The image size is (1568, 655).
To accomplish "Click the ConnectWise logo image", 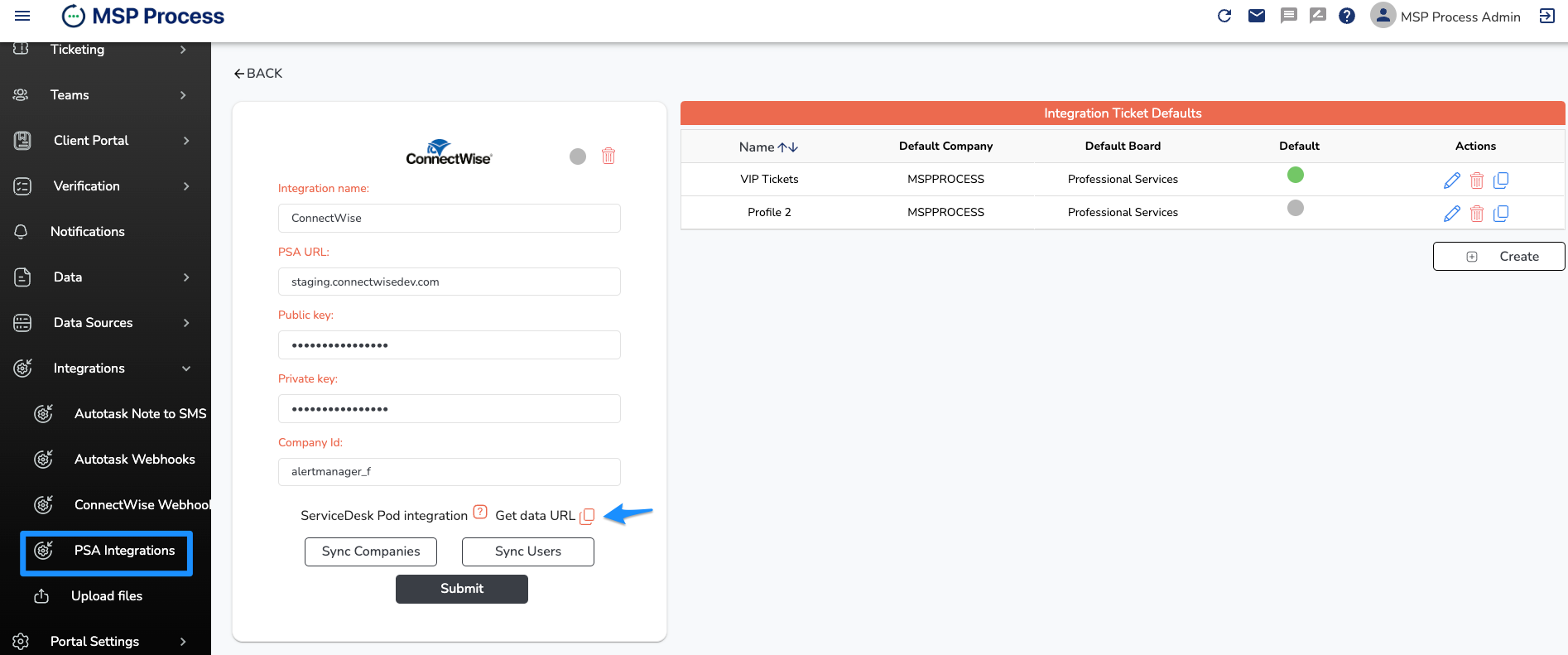I will (x=449, y=153).
